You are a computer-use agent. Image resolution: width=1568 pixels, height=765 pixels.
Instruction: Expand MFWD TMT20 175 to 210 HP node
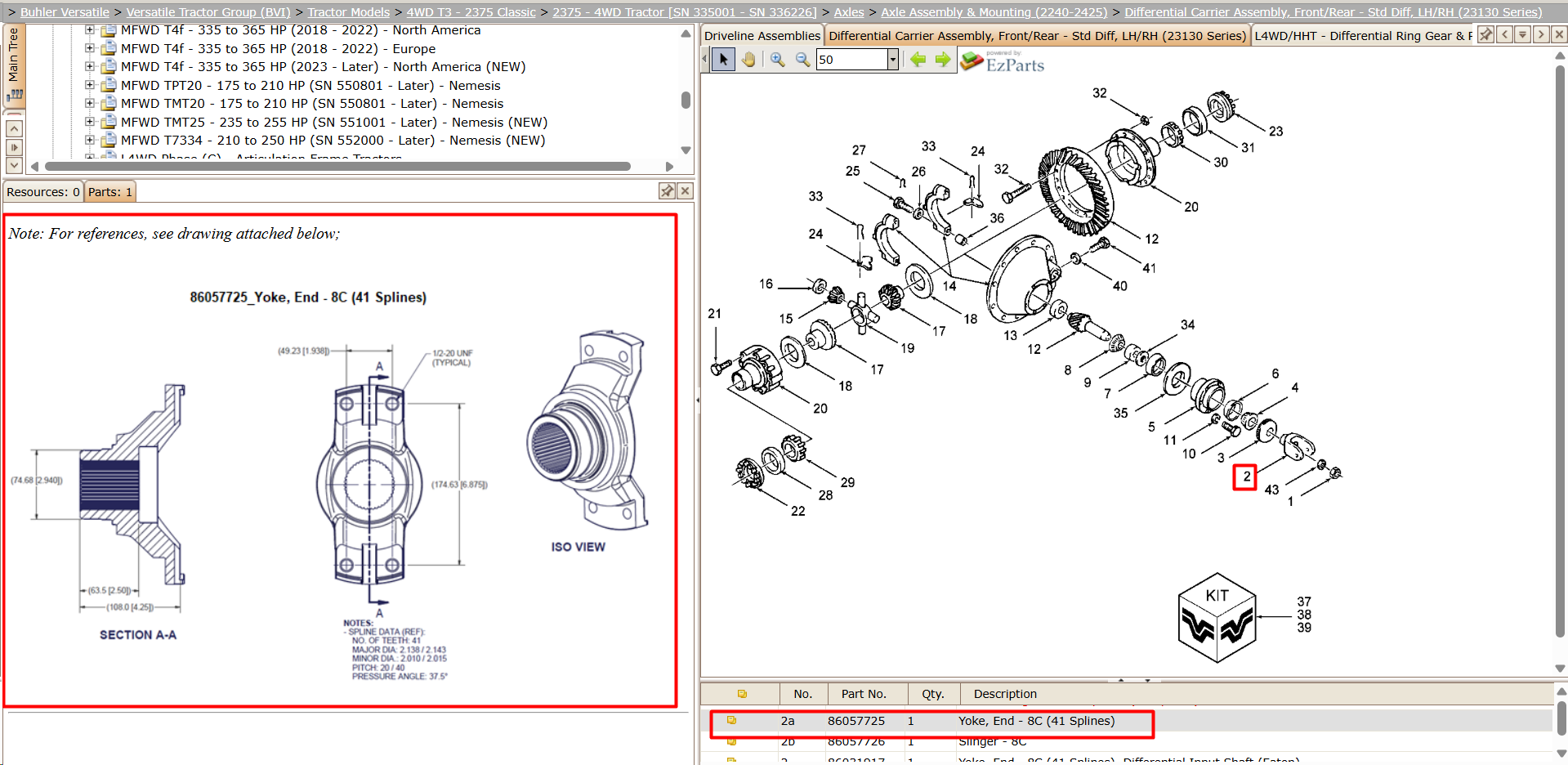coord(90,103)
